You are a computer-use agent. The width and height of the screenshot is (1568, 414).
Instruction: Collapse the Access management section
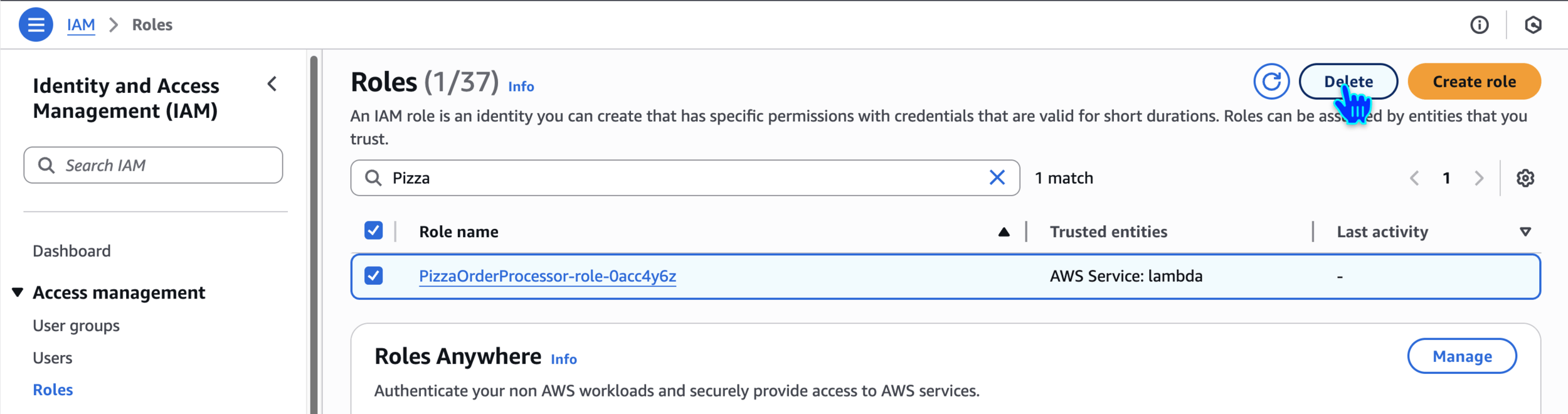click(18, 292)
